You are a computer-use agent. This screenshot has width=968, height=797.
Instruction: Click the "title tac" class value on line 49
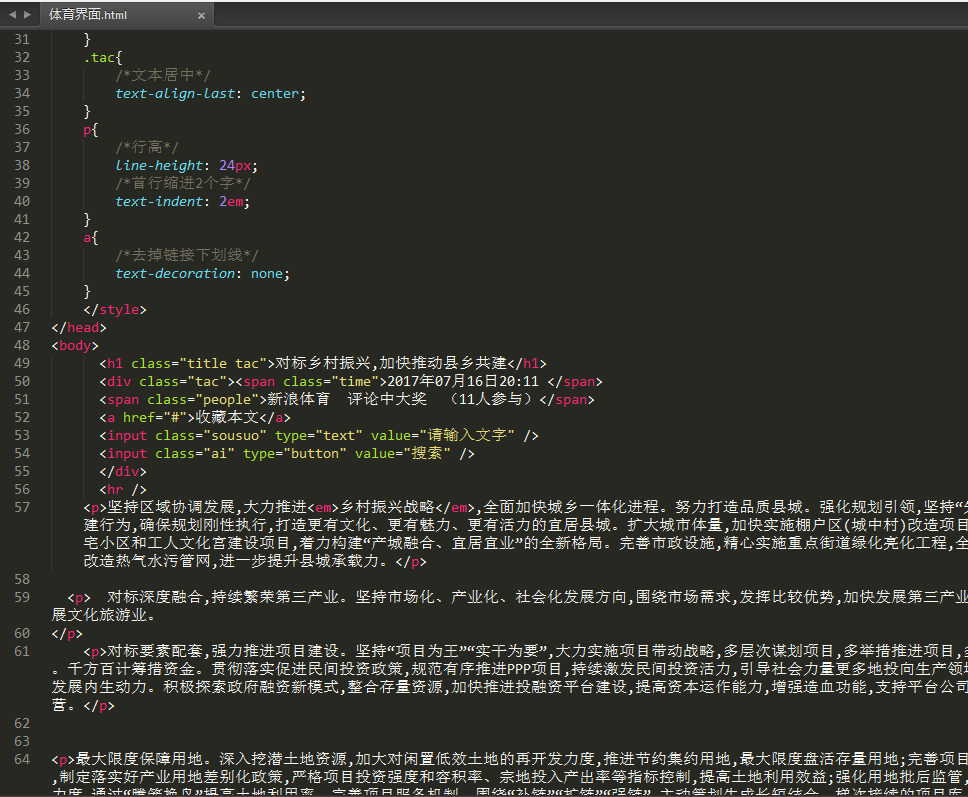(x=223, y=364)
